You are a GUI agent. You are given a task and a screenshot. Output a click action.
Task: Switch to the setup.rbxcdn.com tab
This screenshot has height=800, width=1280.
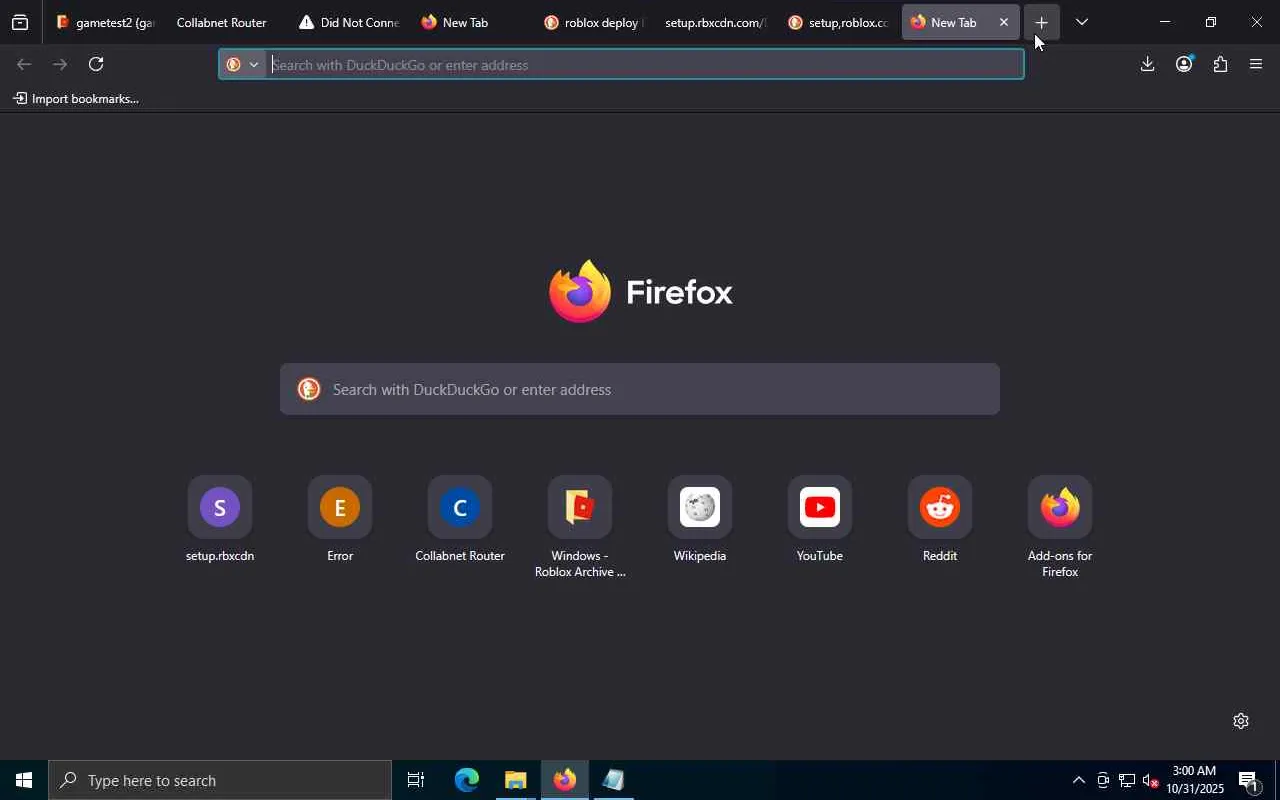pos(715,22)
